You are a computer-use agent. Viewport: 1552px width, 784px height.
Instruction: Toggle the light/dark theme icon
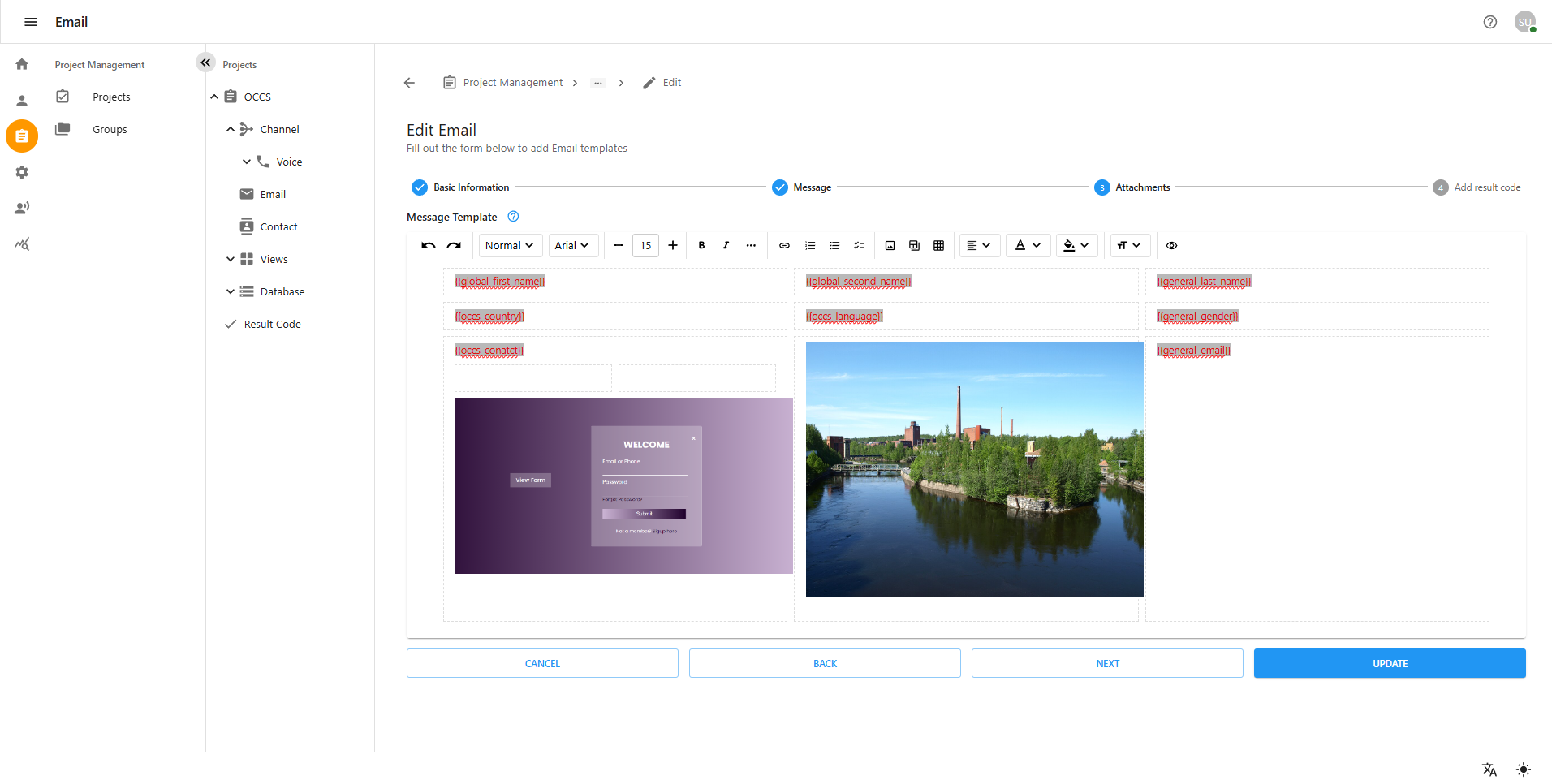(x=1523, y=769)
